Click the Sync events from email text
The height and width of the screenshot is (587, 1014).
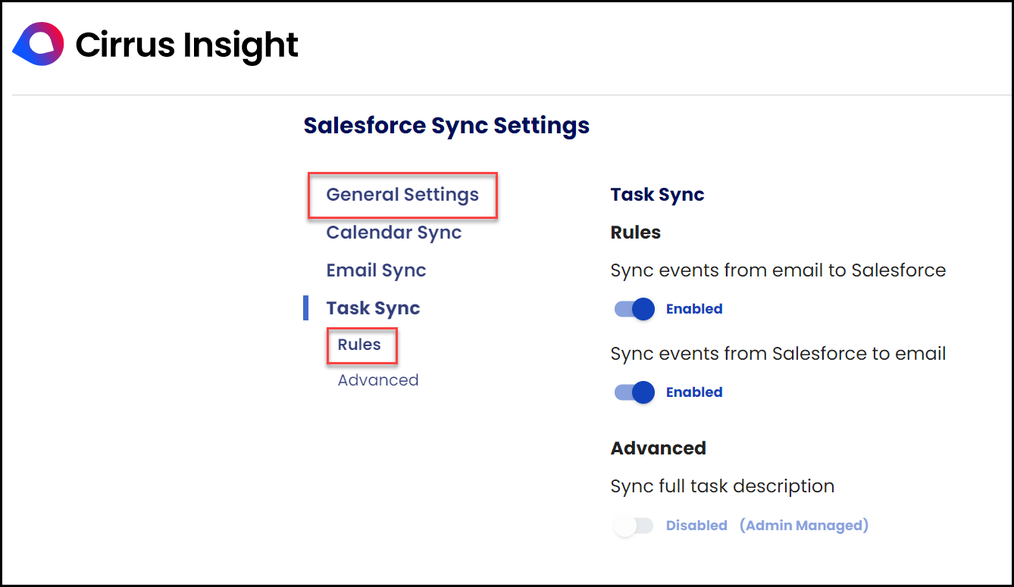click(778, 270)
